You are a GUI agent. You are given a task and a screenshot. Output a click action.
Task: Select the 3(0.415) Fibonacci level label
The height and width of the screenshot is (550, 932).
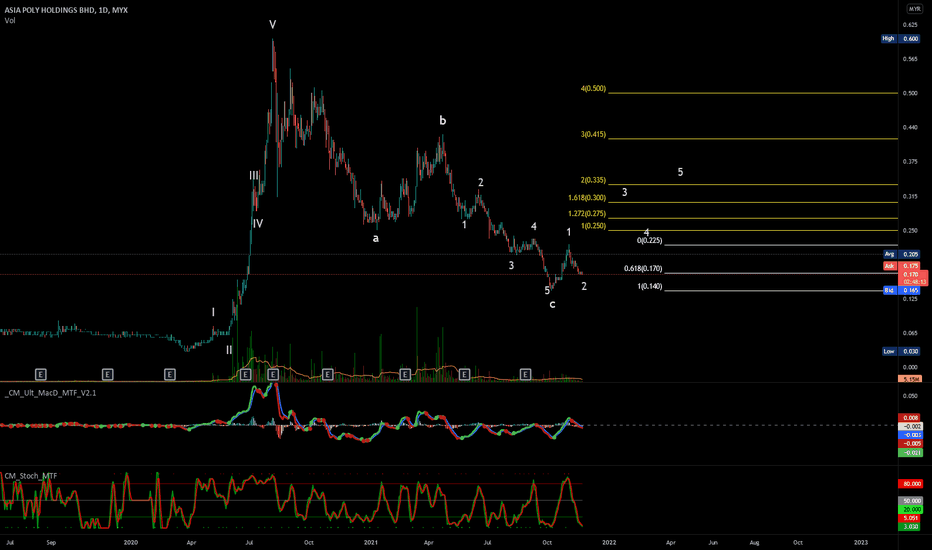click(593, 134)
